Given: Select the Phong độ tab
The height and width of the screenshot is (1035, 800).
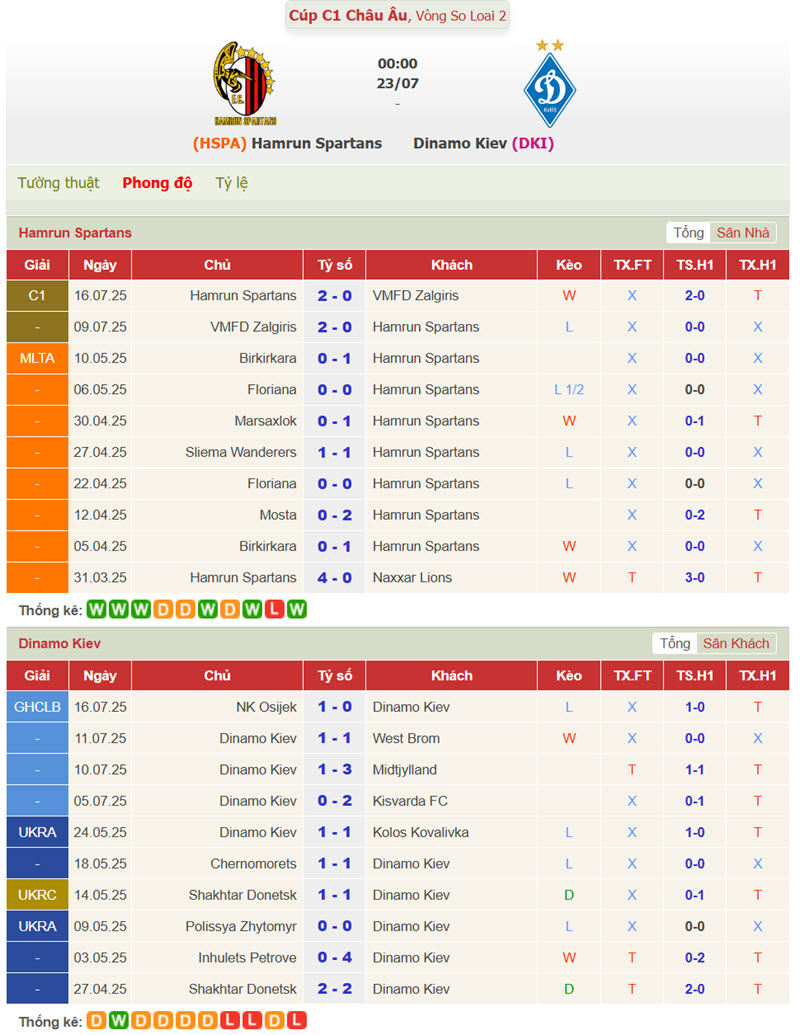Looking at the screenshot, I should [x=157, y=183].
